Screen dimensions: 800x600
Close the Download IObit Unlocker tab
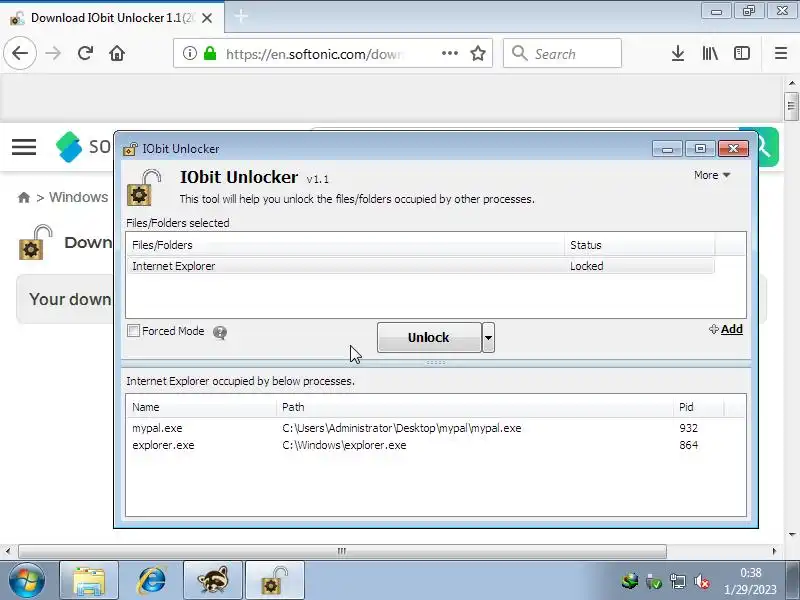(207, 18)
